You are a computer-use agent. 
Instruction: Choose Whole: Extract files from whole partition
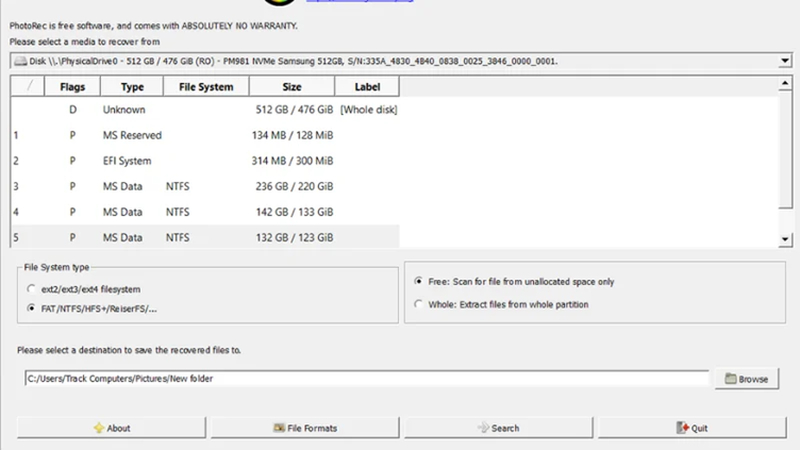[x=418, y=304]
